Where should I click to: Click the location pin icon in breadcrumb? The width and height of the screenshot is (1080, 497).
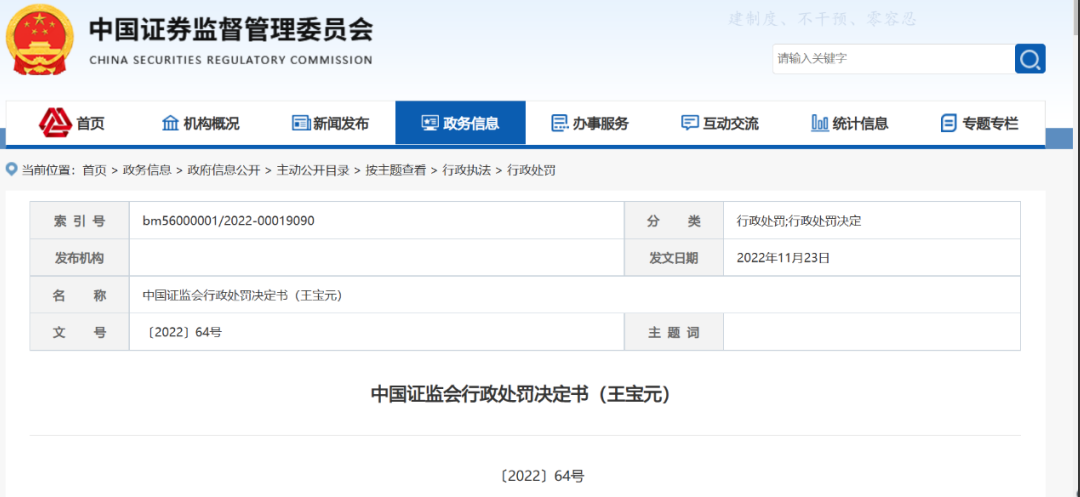[x=12, y=169]
